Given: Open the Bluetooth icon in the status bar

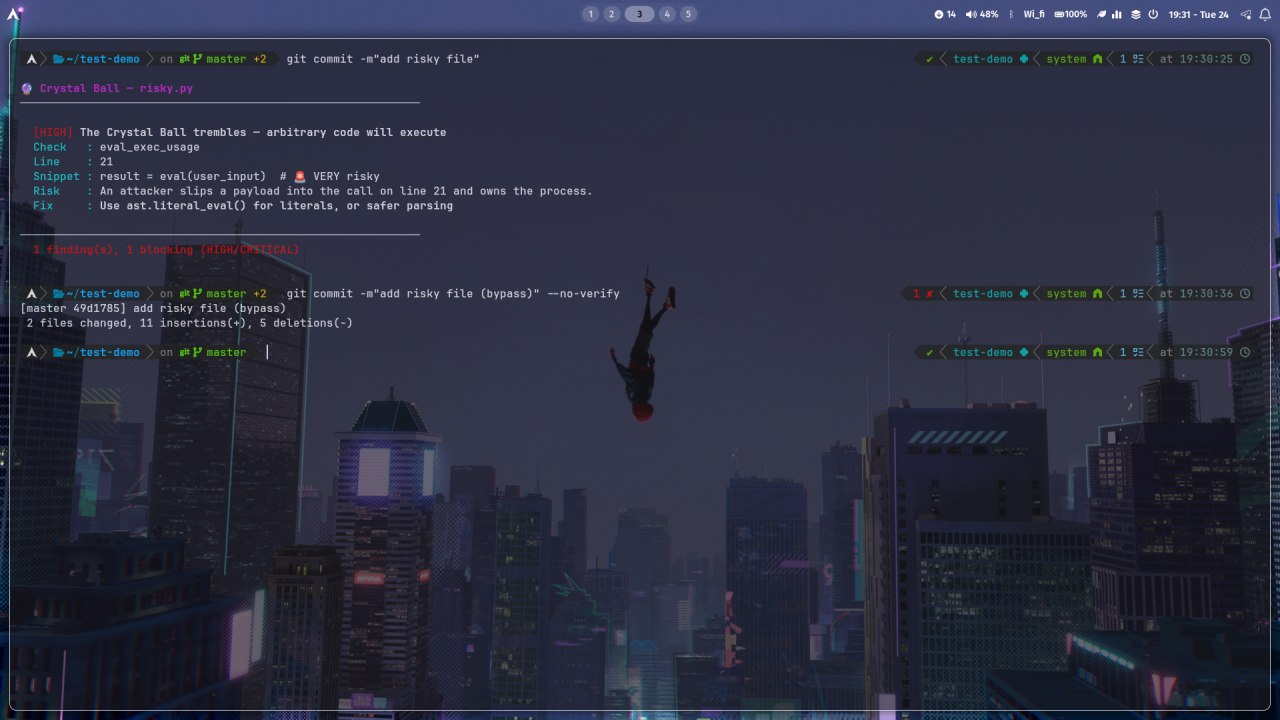Looking at the screenshot, I should click(1011, 14).
